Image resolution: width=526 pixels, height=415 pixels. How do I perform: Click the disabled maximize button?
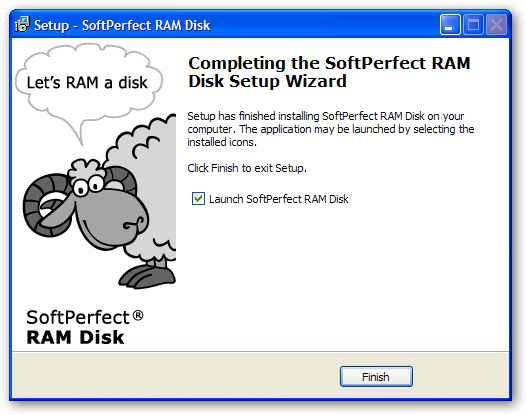[473, 24]
